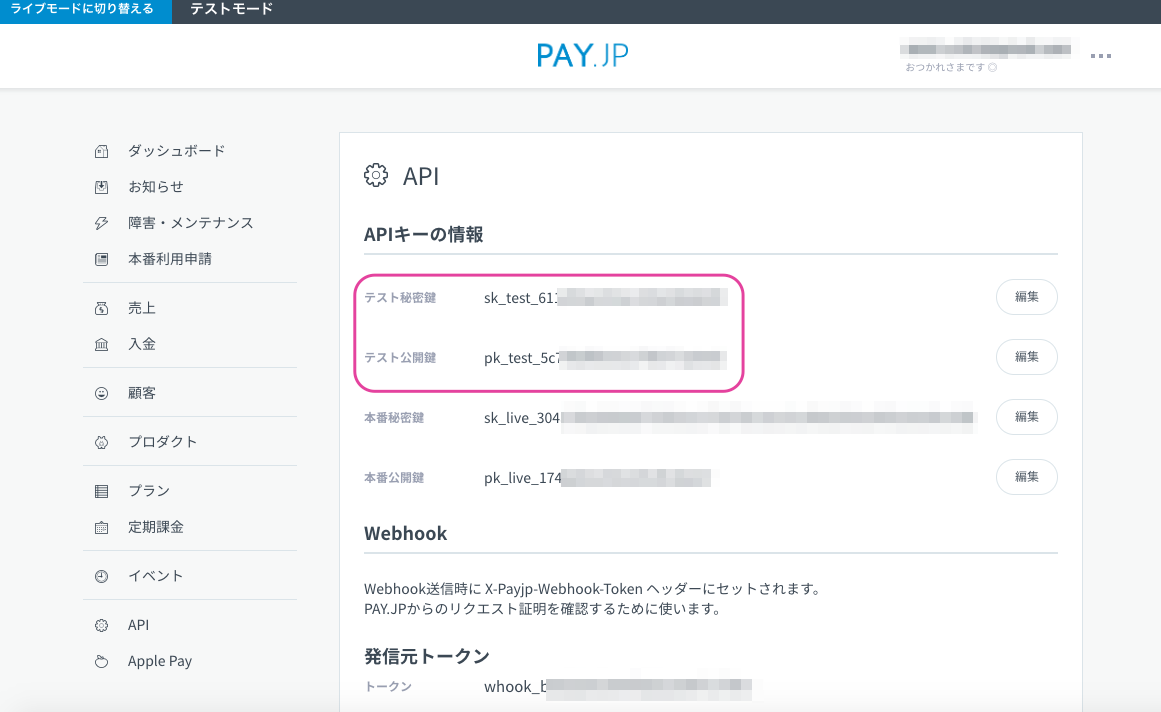
Task: Edit the テスト秘密鍵 via its 編集 button
Action: [1026, 297]
